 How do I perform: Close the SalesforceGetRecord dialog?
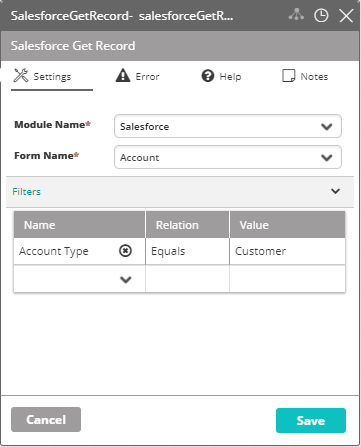pos(346,16)
